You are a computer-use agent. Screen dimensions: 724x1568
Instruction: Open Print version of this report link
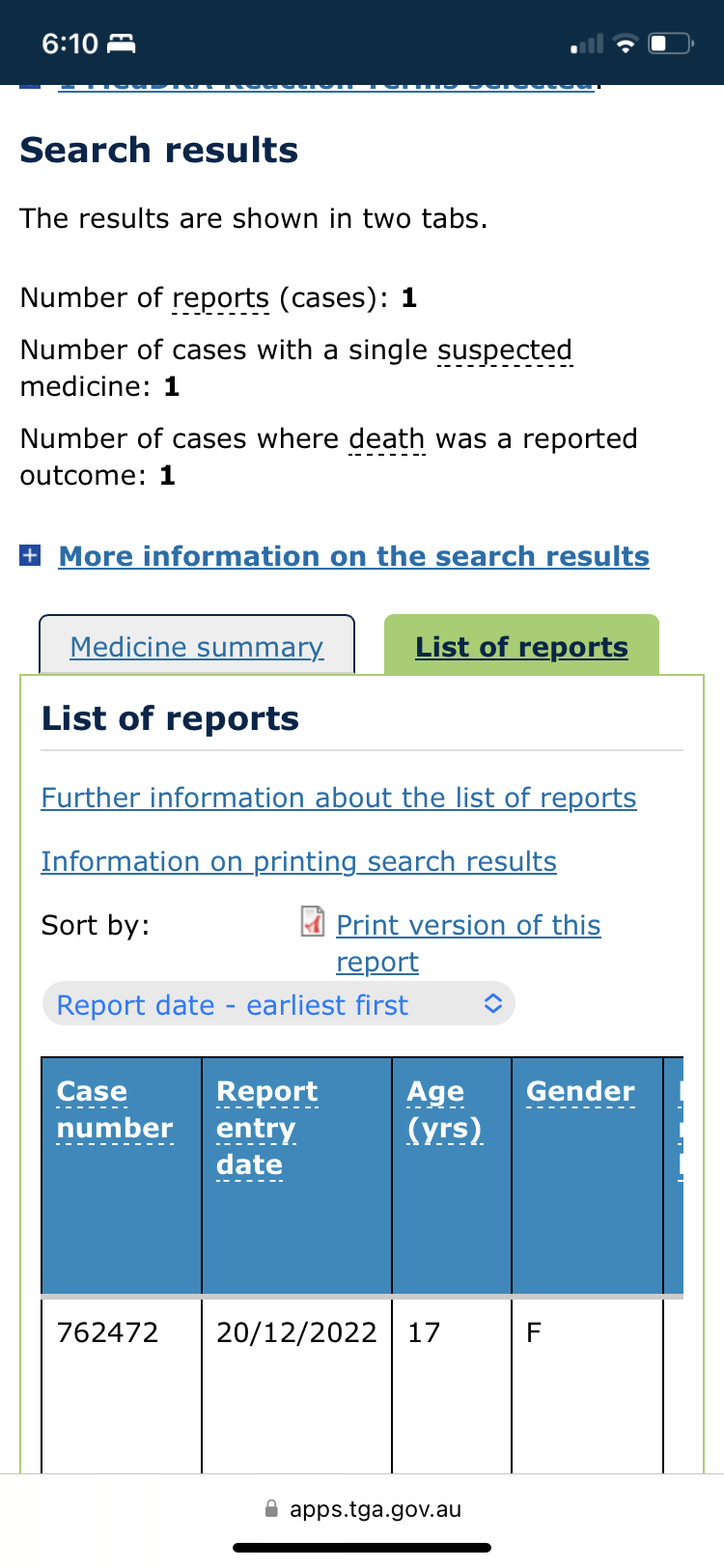pos(468,925)
